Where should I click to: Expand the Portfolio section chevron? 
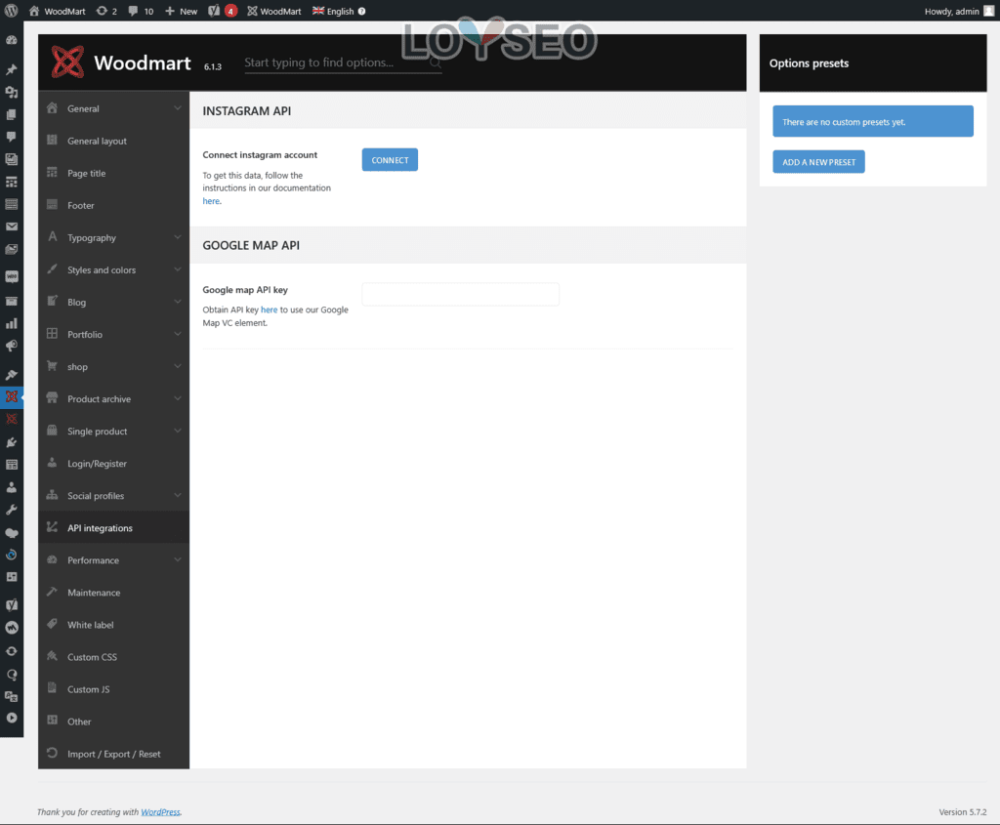[177, 334]
